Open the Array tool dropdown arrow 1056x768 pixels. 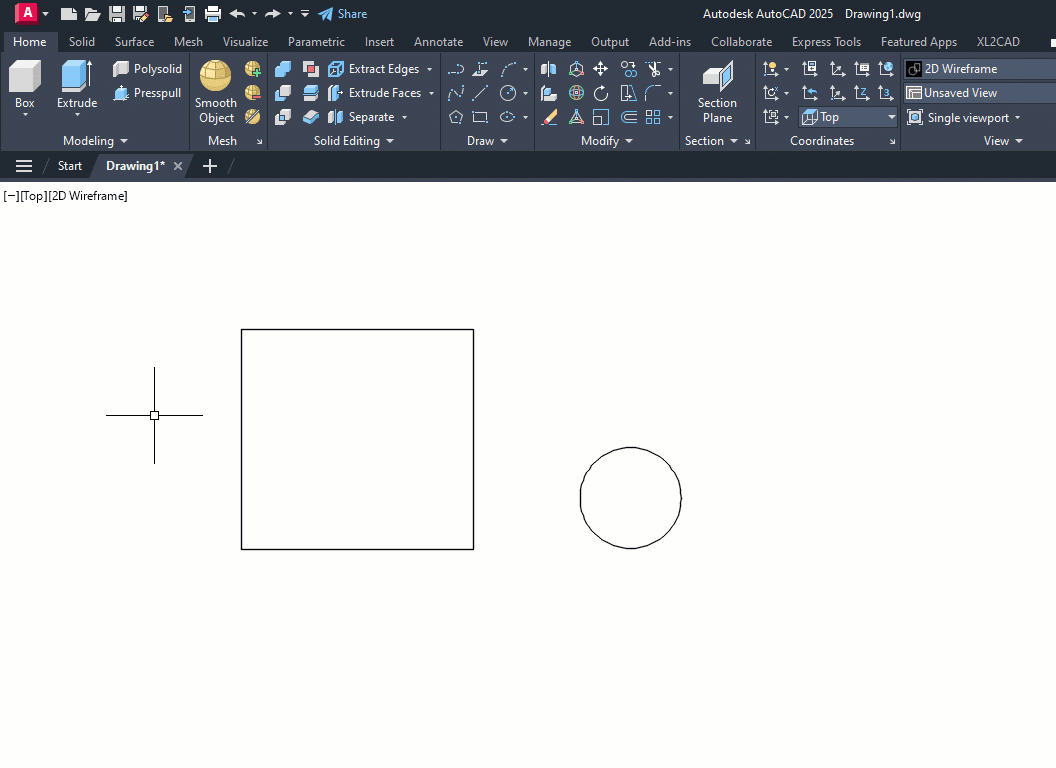[671, 118]
